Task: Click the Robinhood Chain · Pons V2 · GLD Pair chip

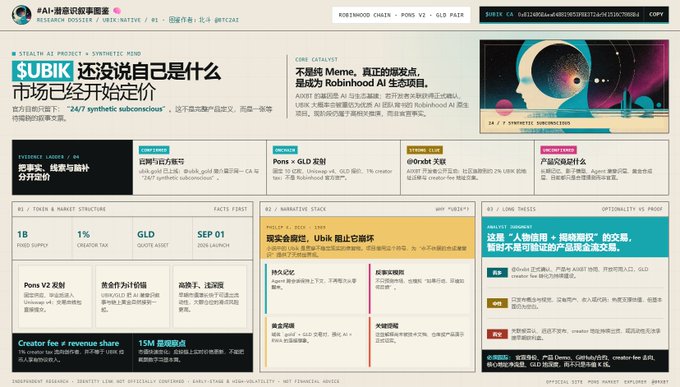Action: click(401, 15)
